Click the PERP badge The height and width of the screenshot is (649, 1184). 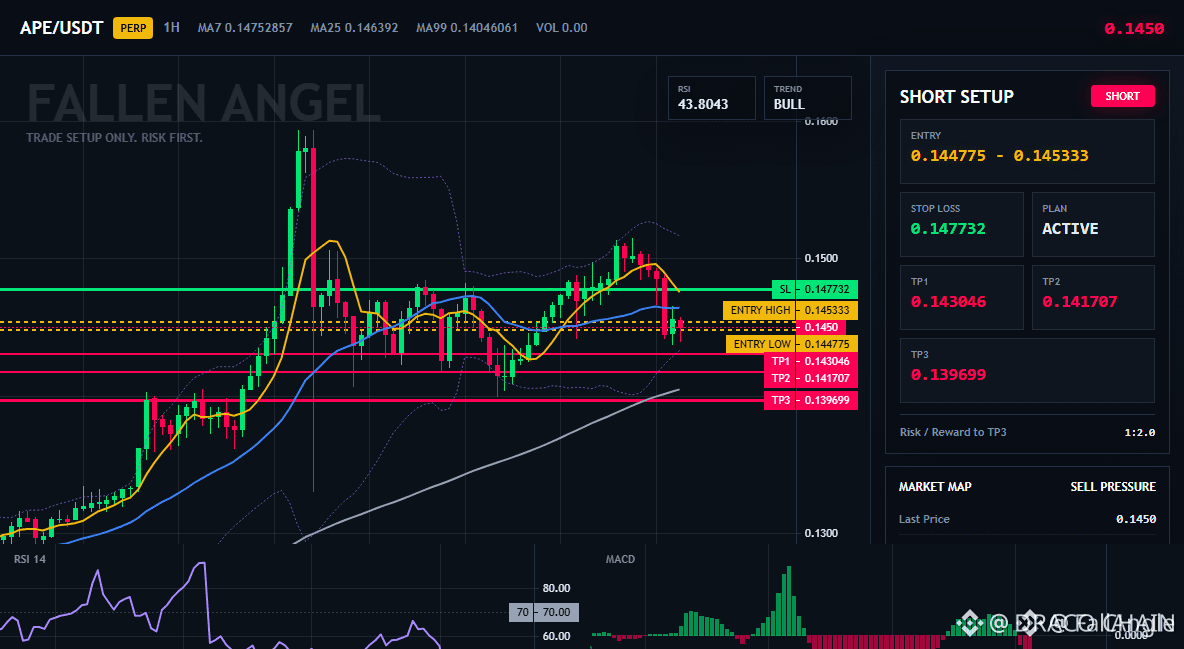pos(133,28)
